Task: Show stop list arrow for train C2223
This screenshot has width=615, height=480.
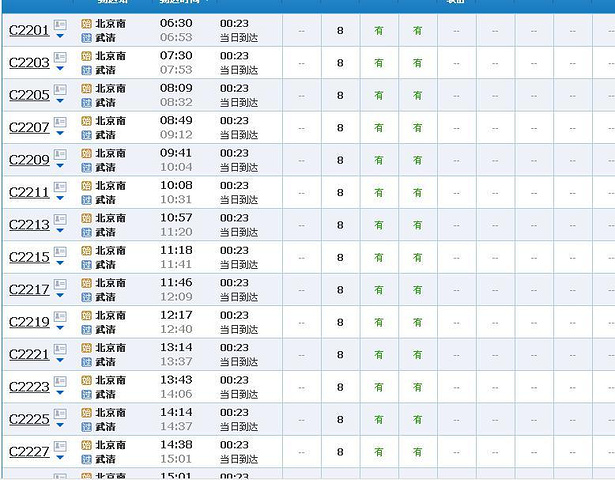Action: (x=60, y=393)
